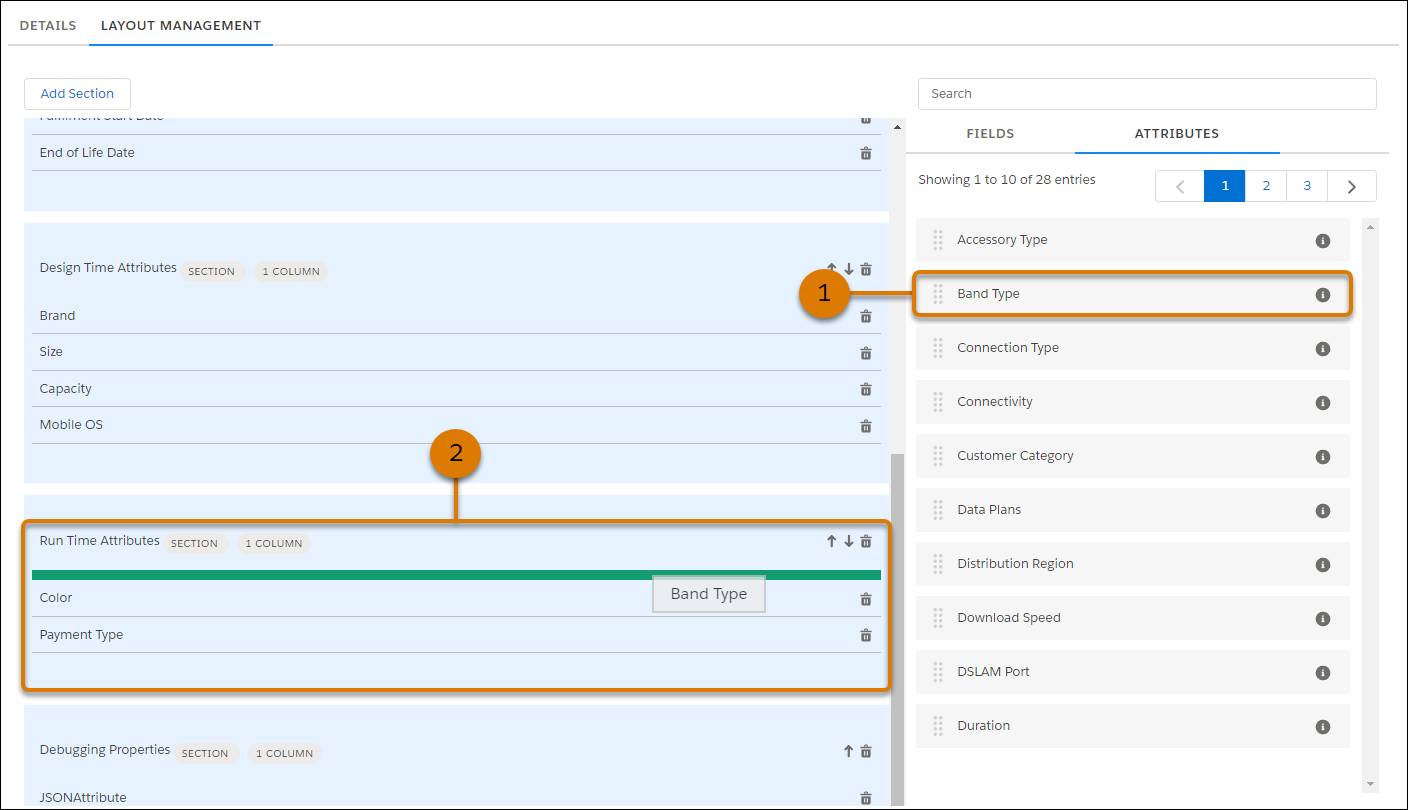Go to attributes page 2

[1266, 186]
